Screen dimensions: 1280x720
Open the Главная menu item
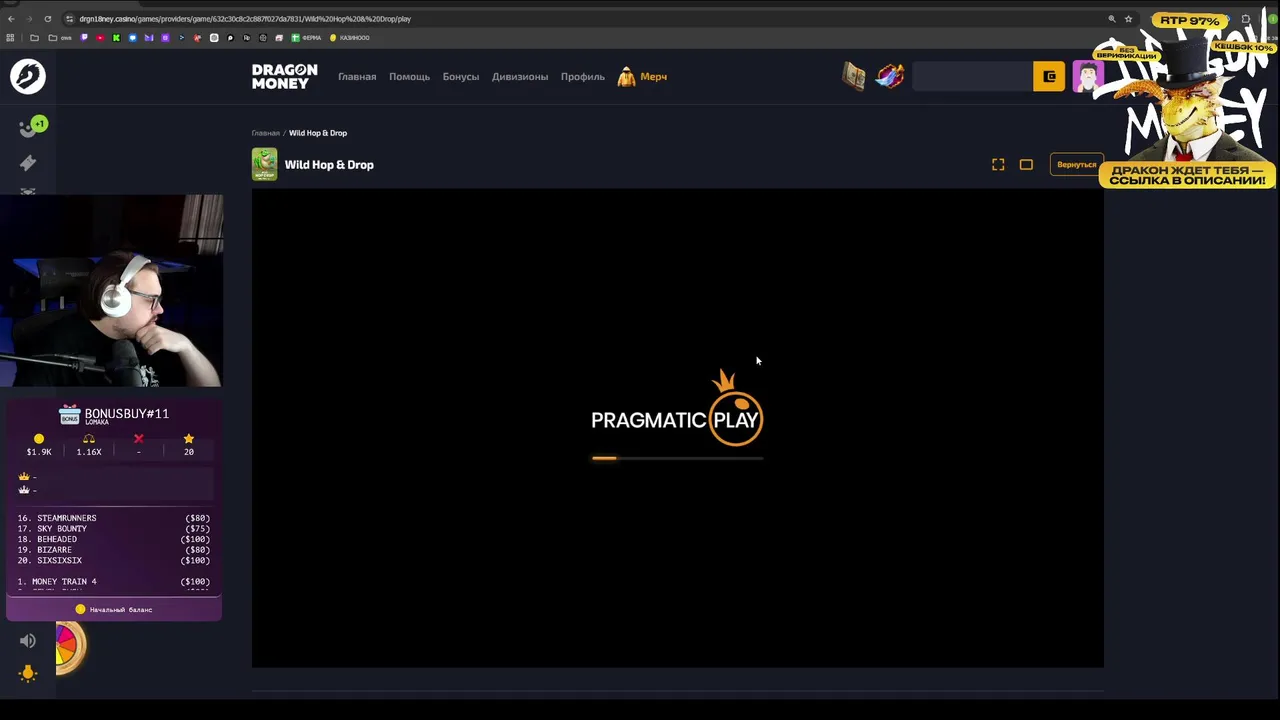pyautogui.click(x=357, y=77)
